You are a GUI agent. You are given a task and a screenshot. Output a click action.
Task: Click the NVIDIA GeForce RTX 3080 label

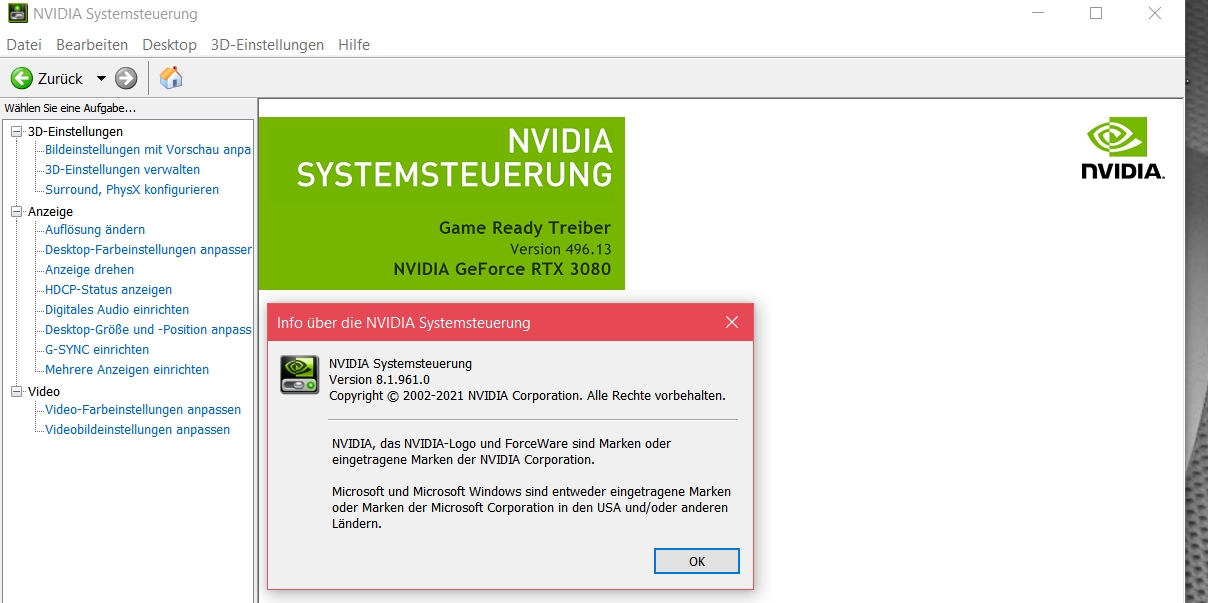pyautogui.click(x=502, y=269)
